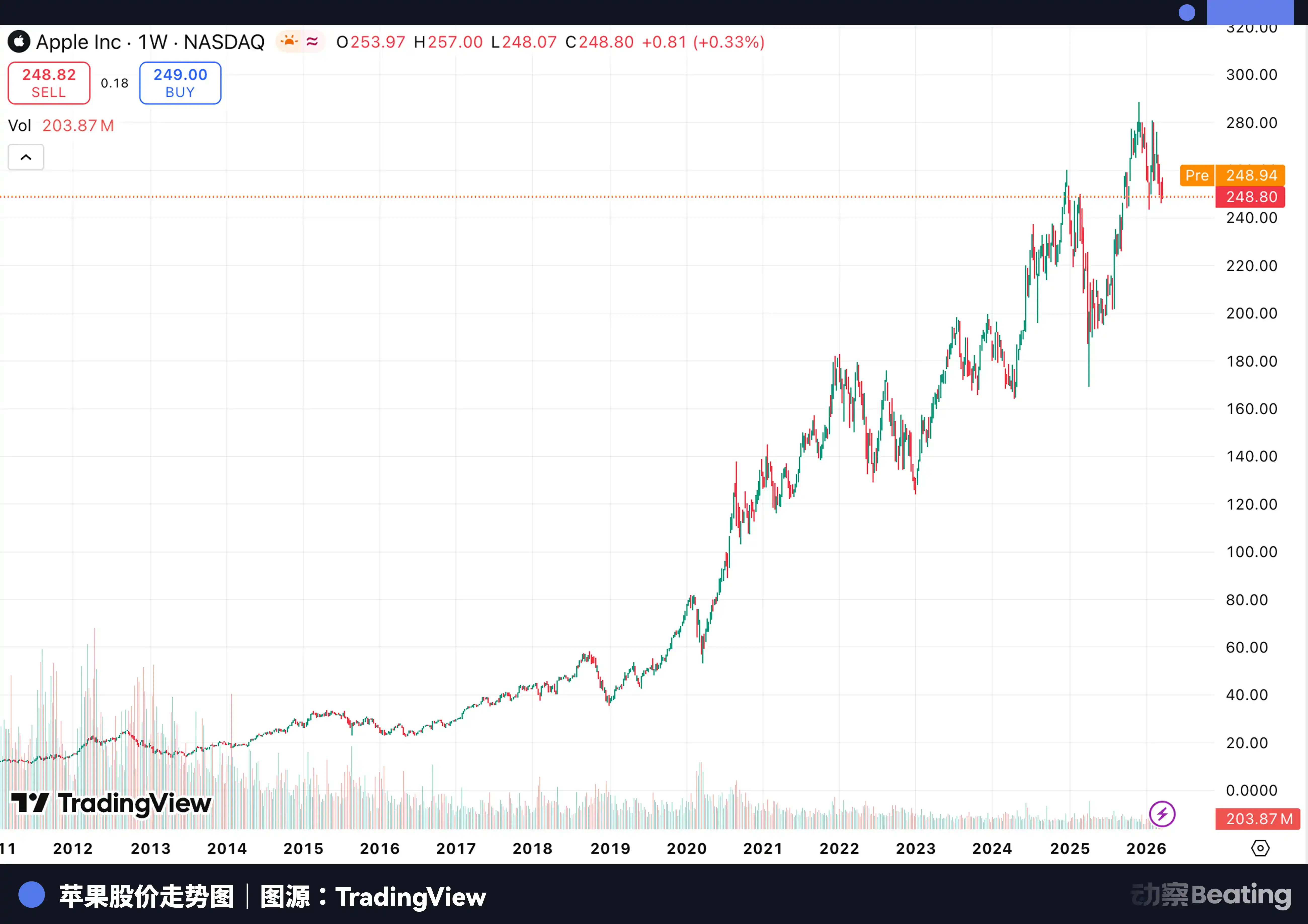1308x924 pixels.
Task: Click 2026 on the time axis
Action: click(1146, 848)
